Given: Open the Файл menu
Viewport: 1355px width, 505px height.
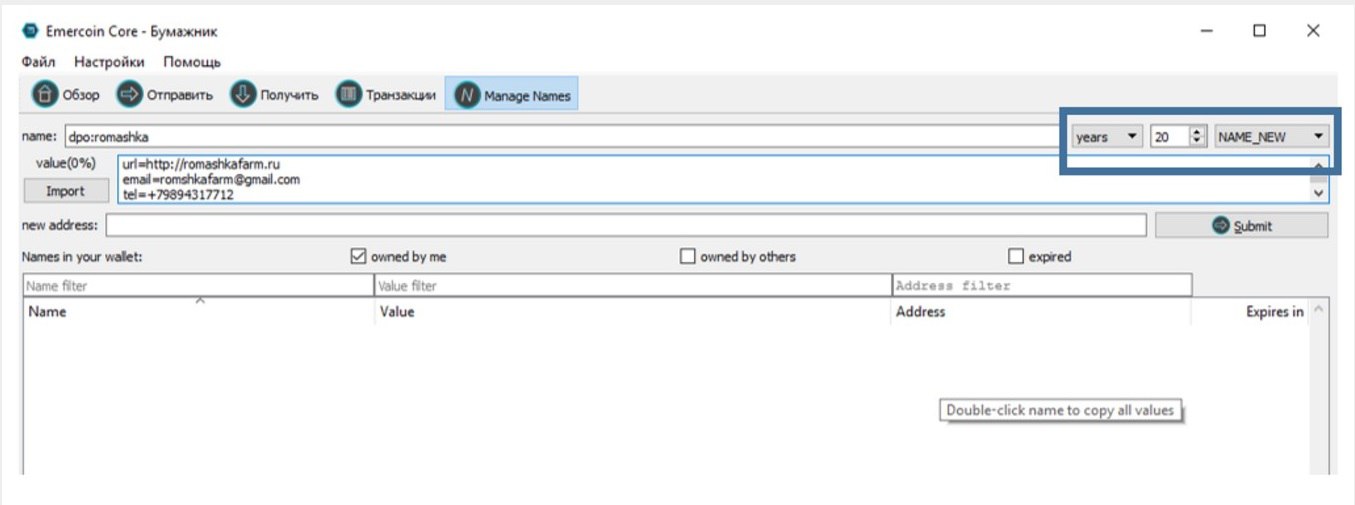Looking at the screenshot, I should [x=38, y=62].
